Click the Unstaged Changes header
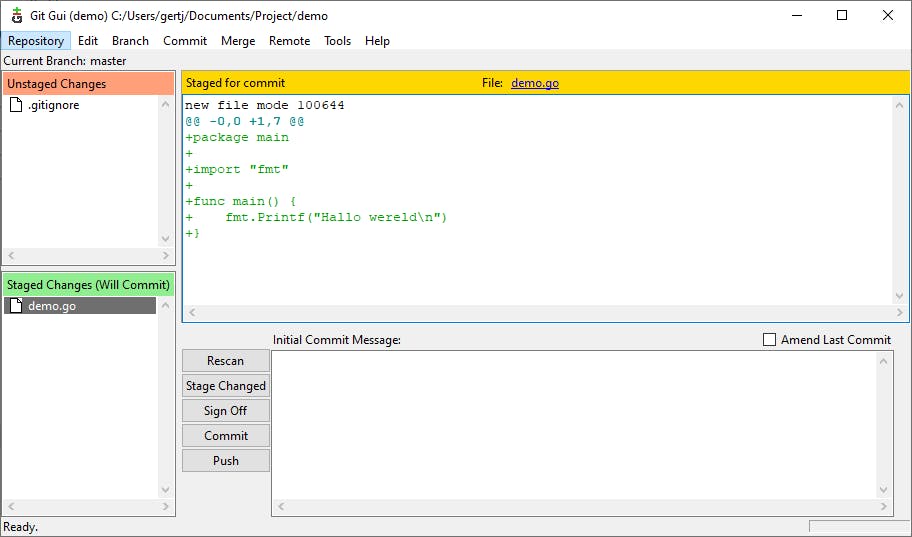 coord(88,84)
